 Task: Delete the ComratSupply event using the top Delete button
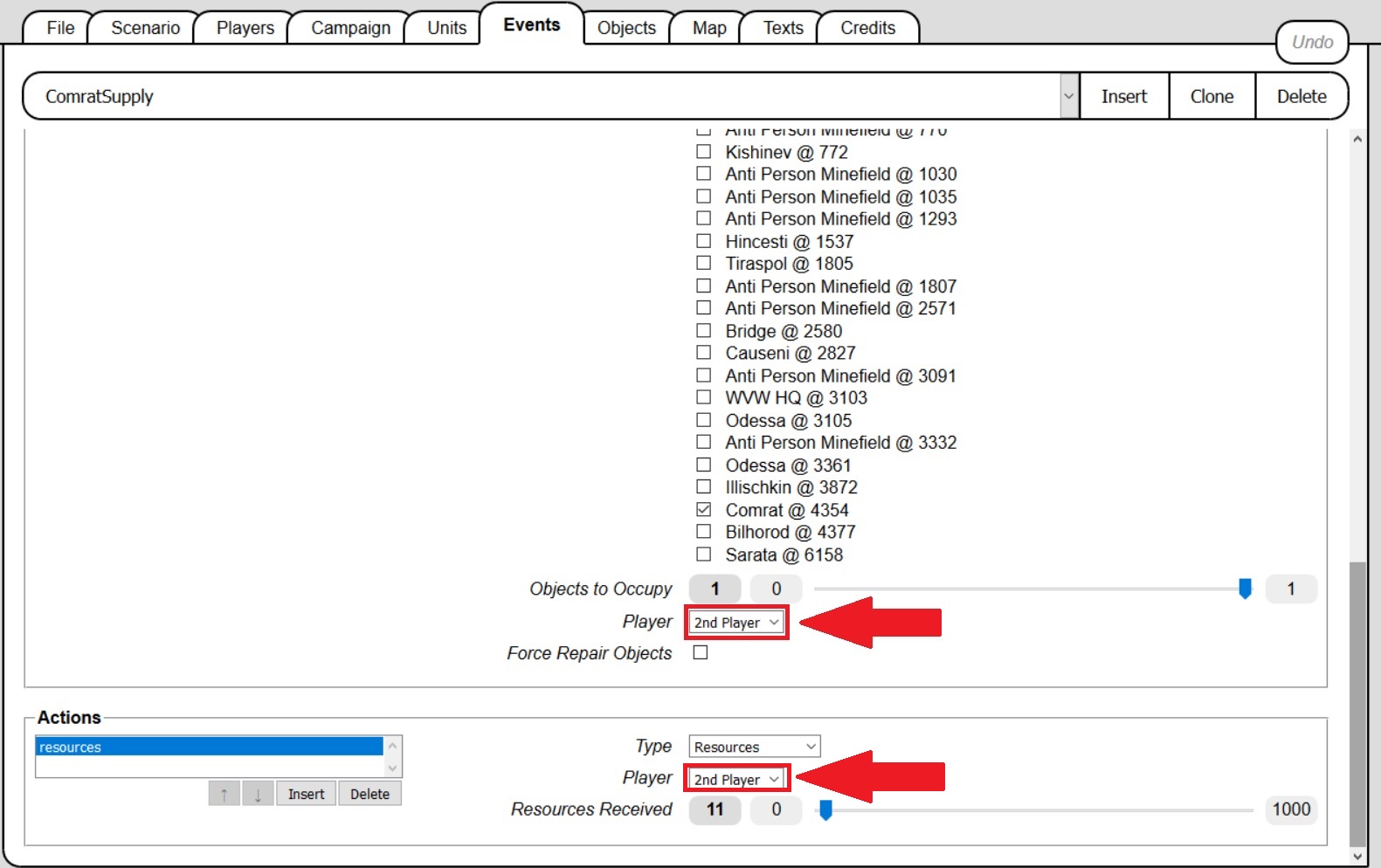point(1302,96)
